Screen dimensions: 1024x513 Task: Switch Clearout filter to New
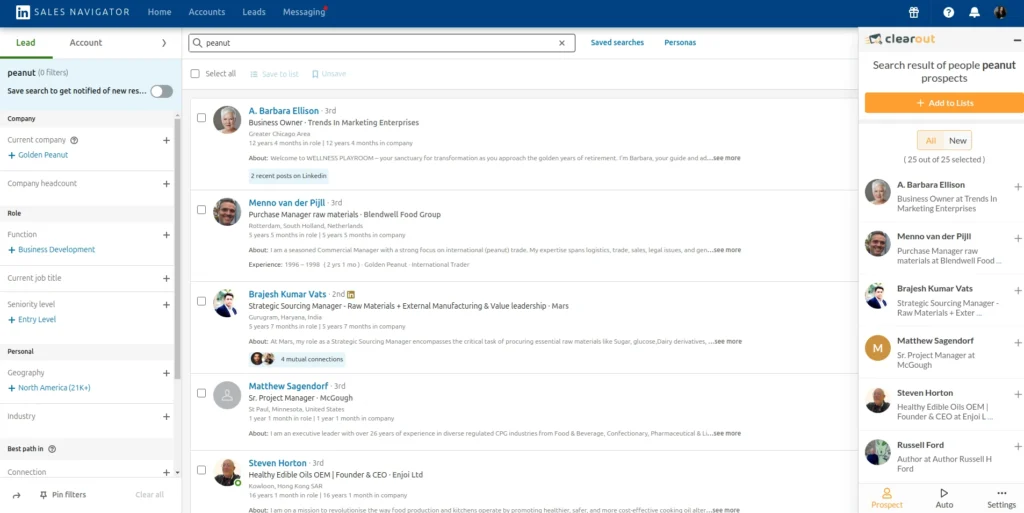click(957, 140)
